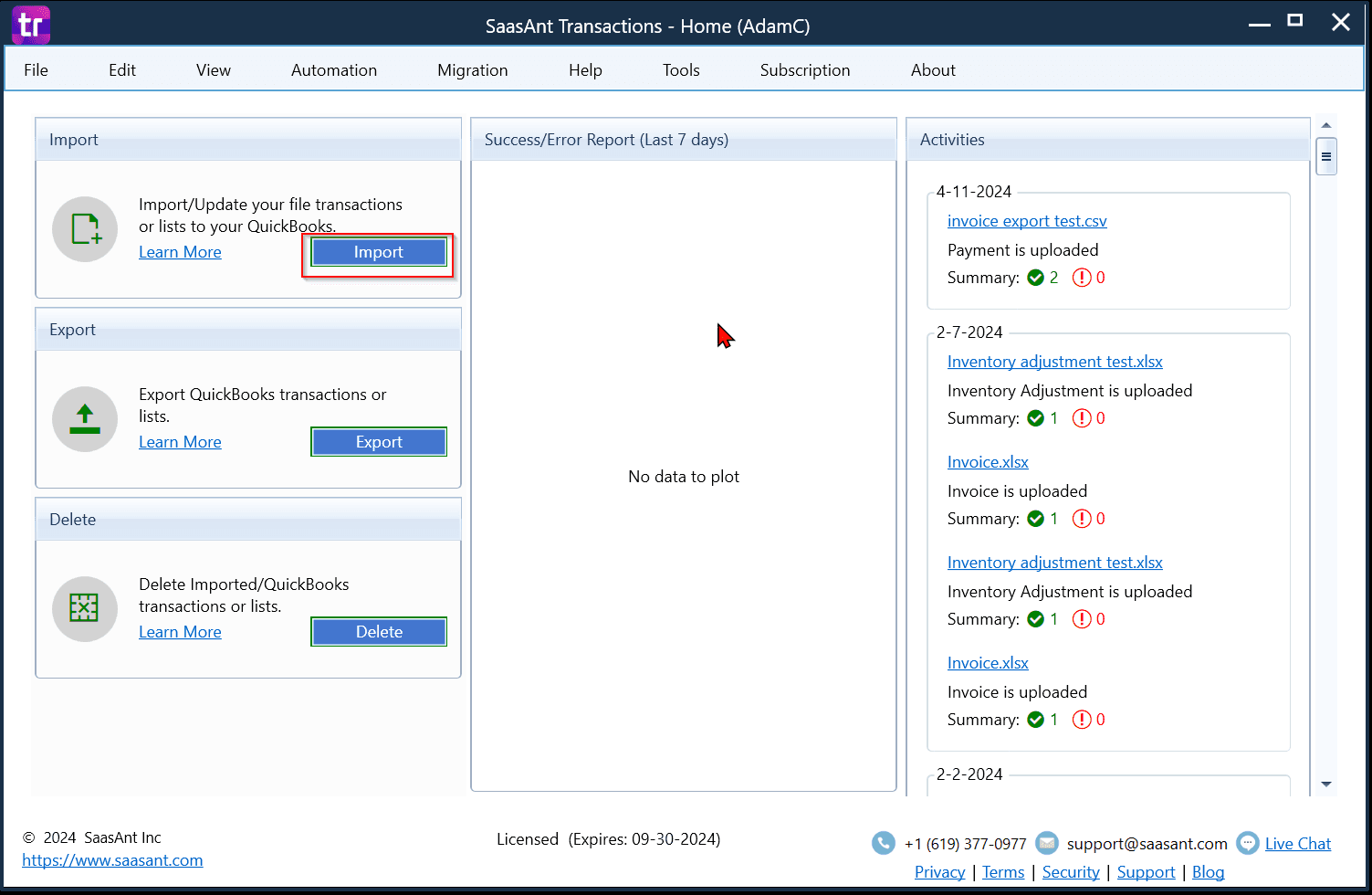Open the Tools menu
1372x895 pixels.
click(681, 70)
